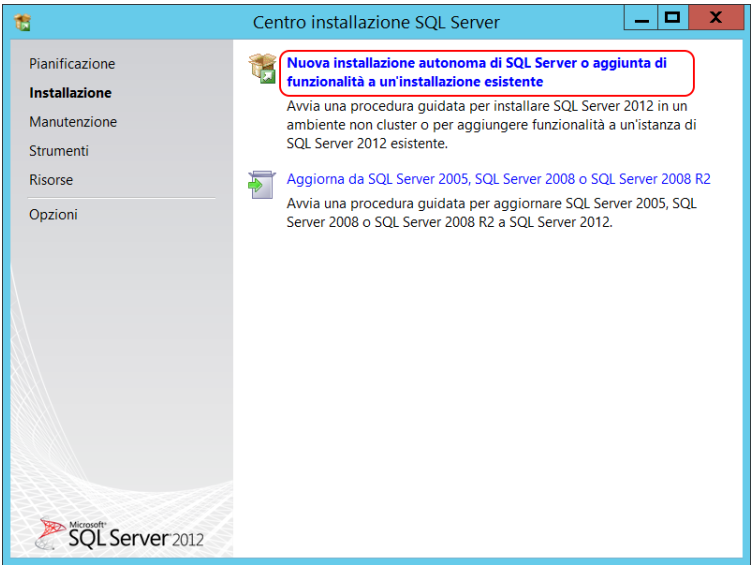
Task: Open Aggiorna da SQL Server 2005 link
Action: [498, 179]
